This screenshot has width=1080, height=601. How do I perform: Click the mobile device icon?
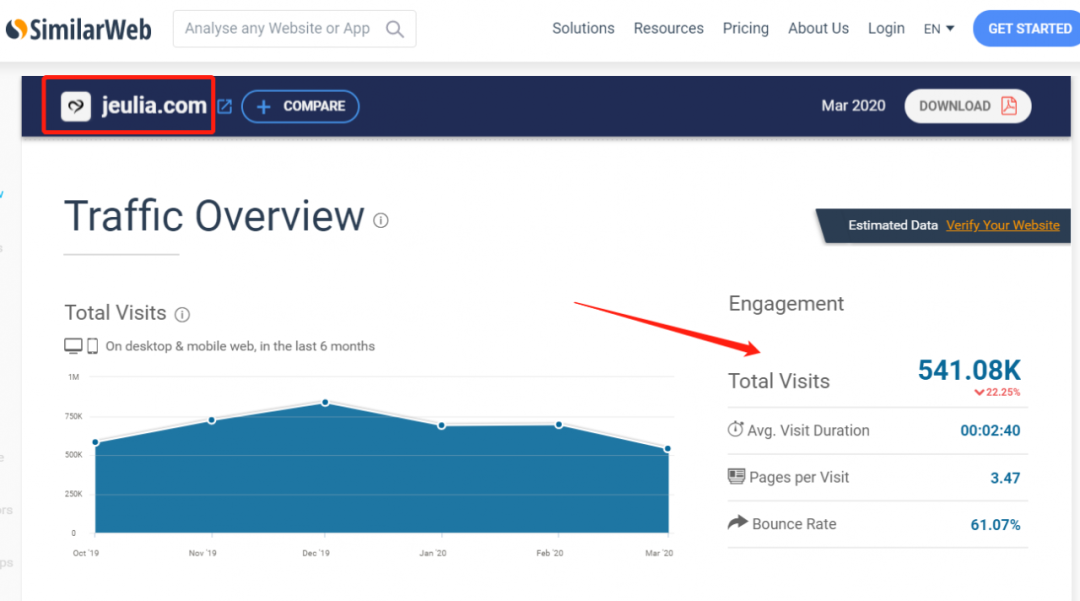[x=92, y=346]
